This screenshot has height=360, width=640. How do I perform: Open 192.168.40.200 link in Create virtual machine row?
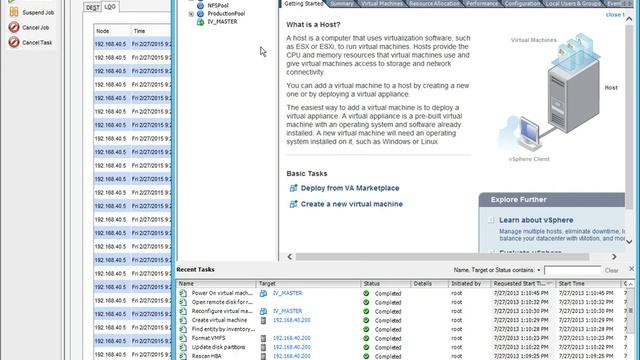tap(291, 320)
